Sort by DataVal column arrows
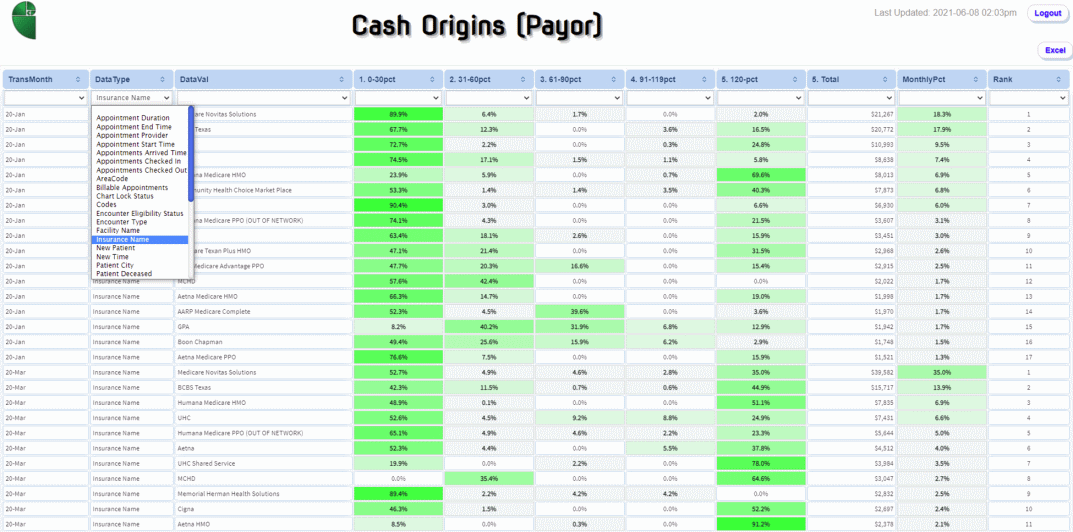 coord(342,80)
